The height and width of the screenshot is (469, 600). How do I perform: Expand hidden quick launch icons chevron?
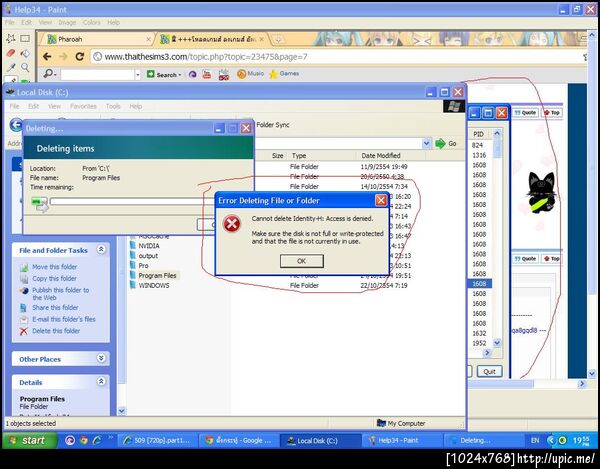111,437
